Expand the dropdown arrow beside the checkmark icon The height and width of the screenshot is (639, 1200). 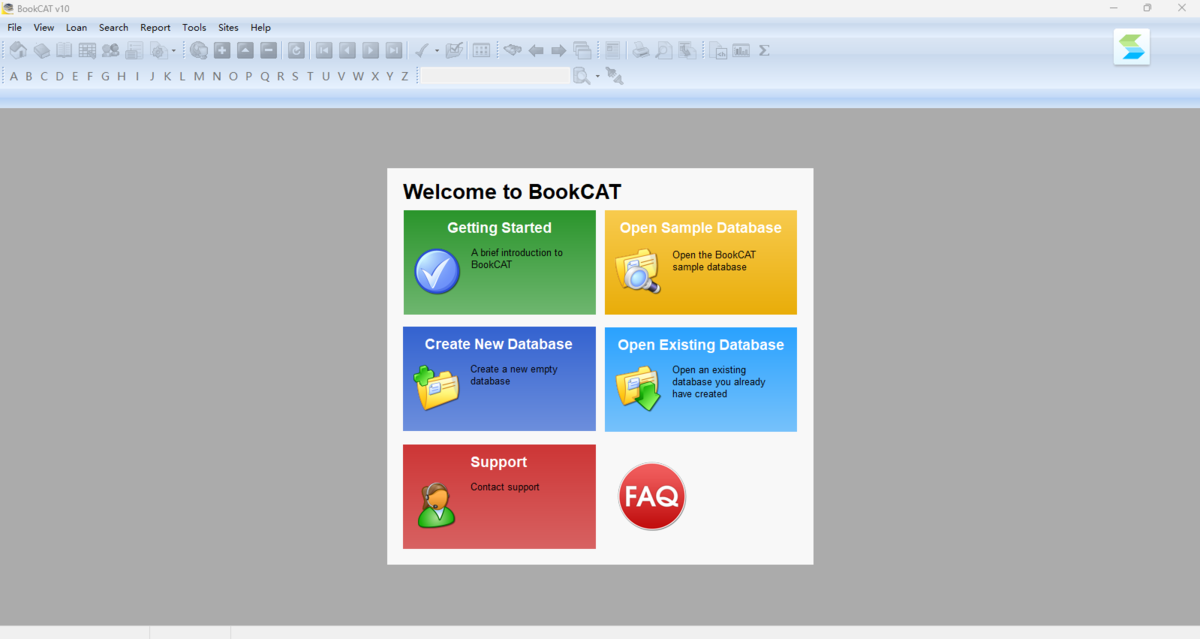pos(437,51)
